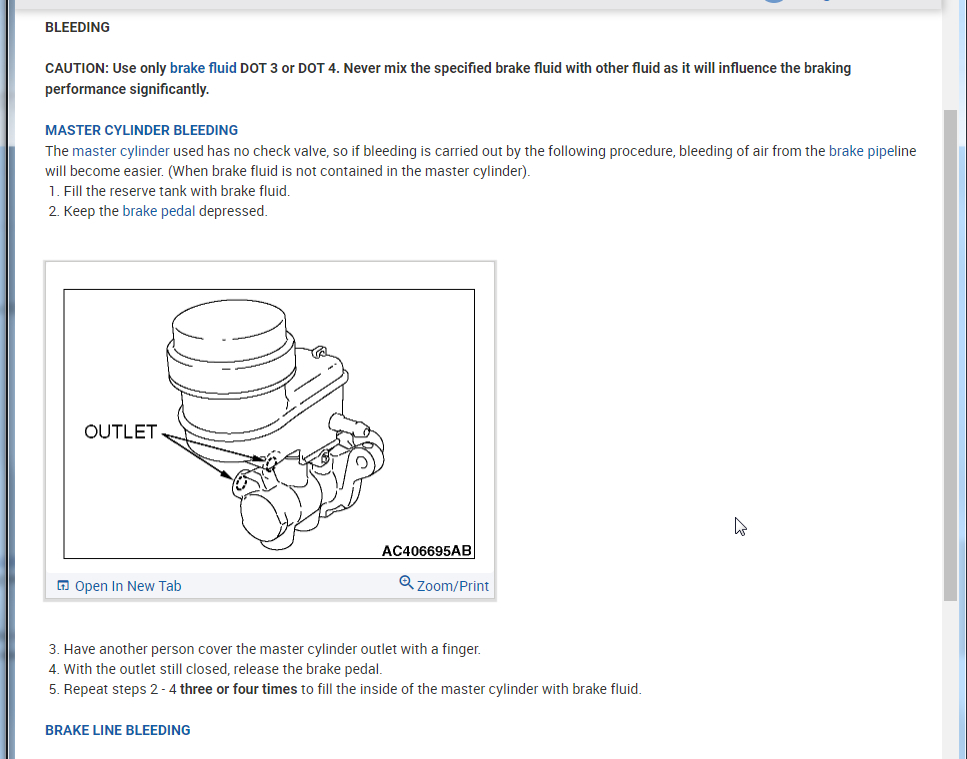
Task: Select the 'MASTER CYLINDER BLEEDING' heading
Action: point(141,130)
